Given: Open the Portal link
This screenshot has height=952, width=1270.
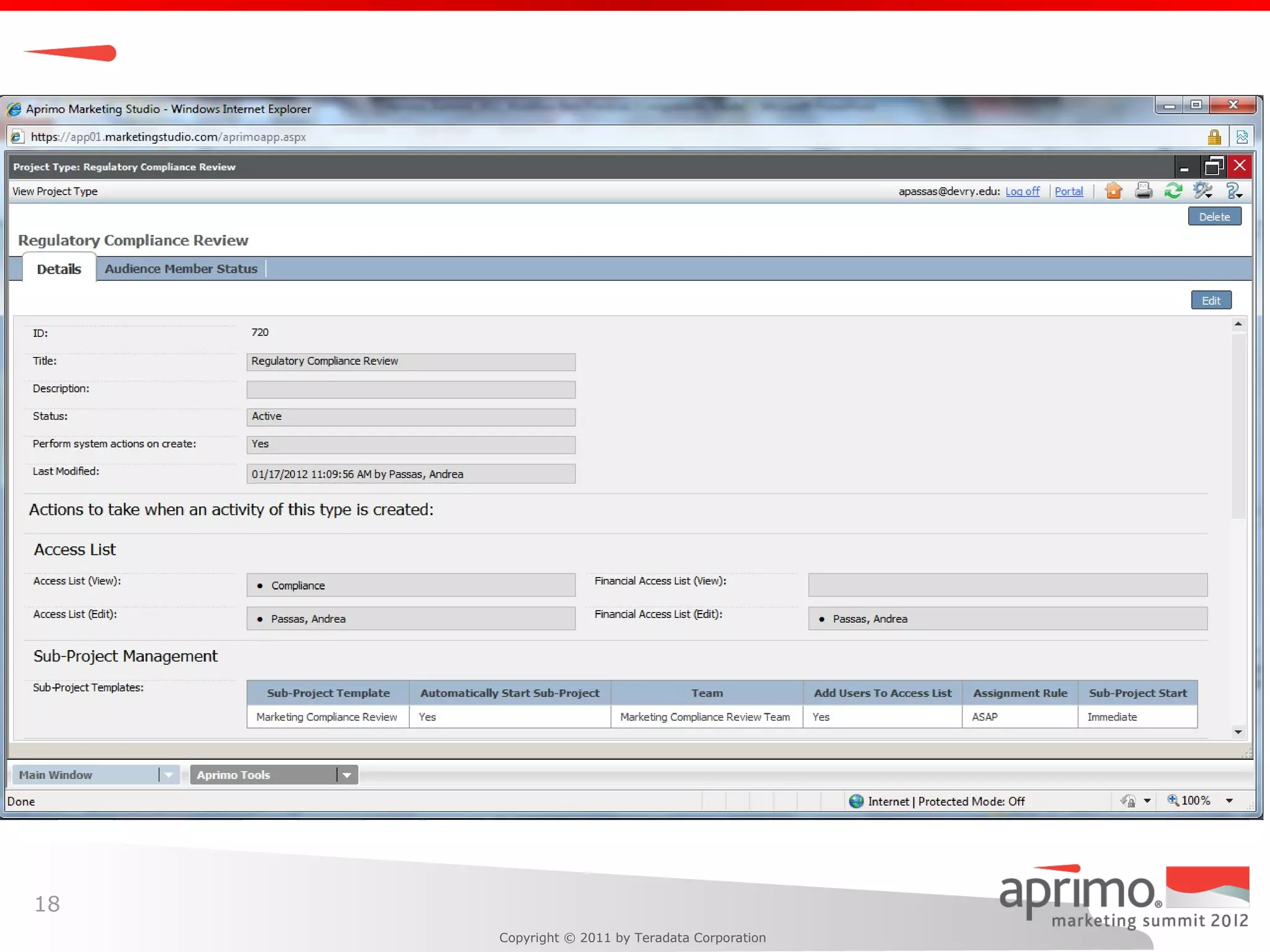Looking at the screenshot, I should point(1069,192).
